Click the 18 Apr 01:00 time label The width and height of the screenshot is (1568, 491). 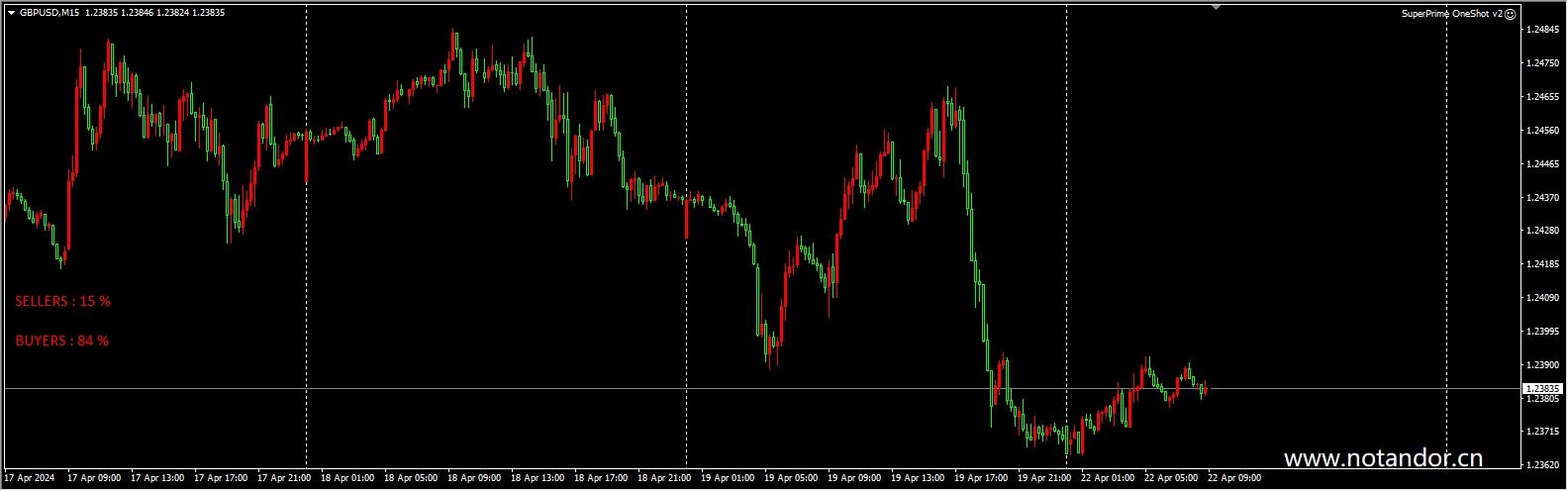point(347,478)
